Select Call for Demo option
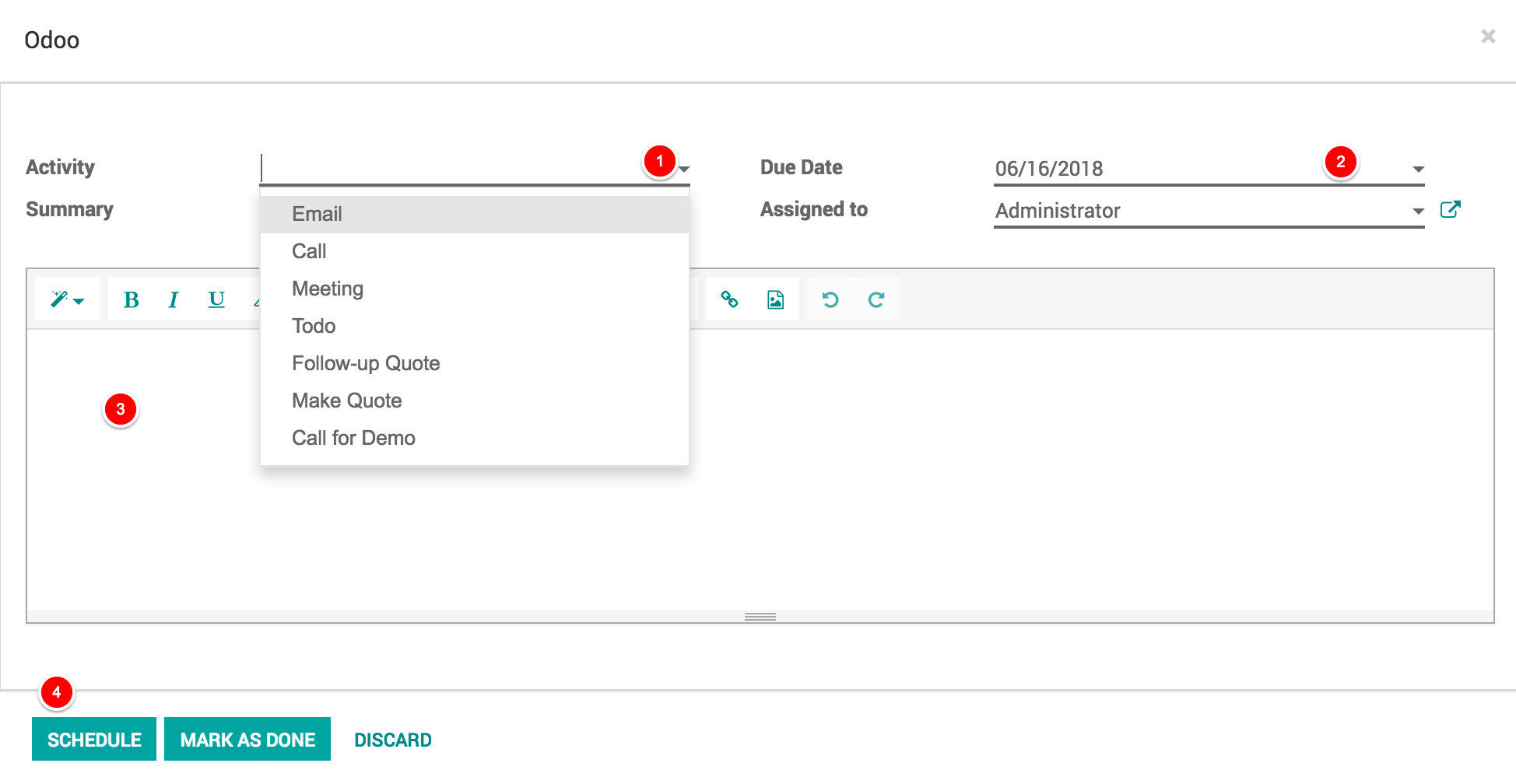 [x=353, y=438]
